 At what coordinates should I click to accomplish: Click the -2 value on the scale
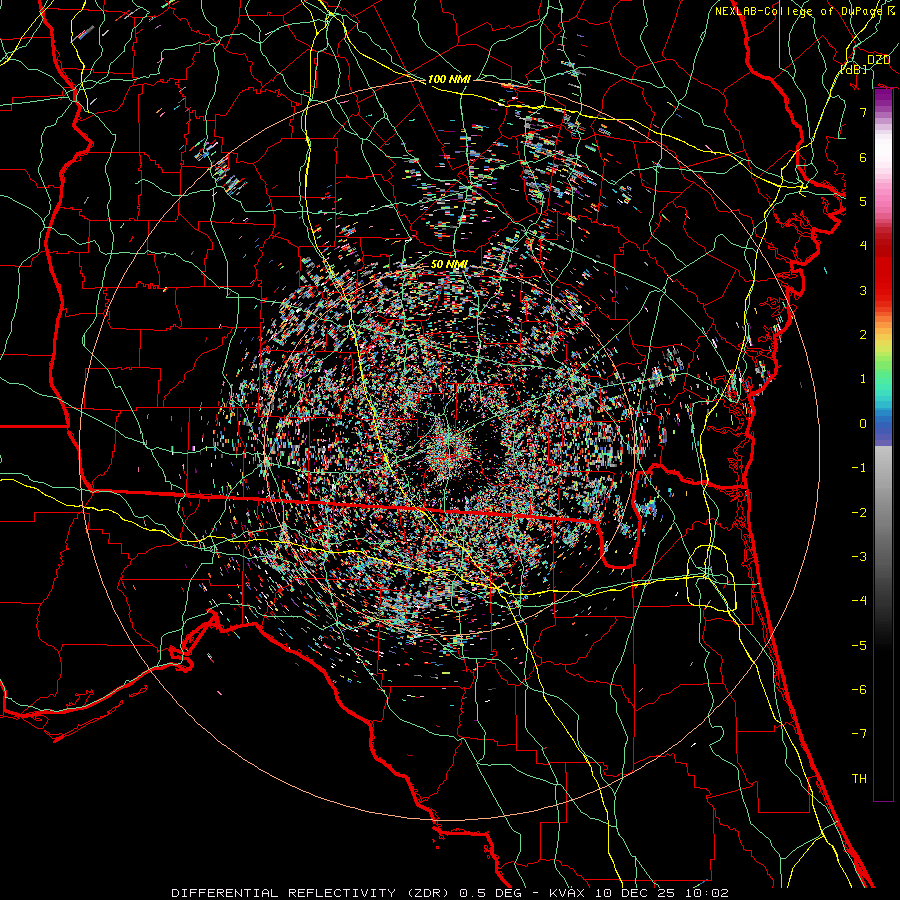[x=859, y=513]
